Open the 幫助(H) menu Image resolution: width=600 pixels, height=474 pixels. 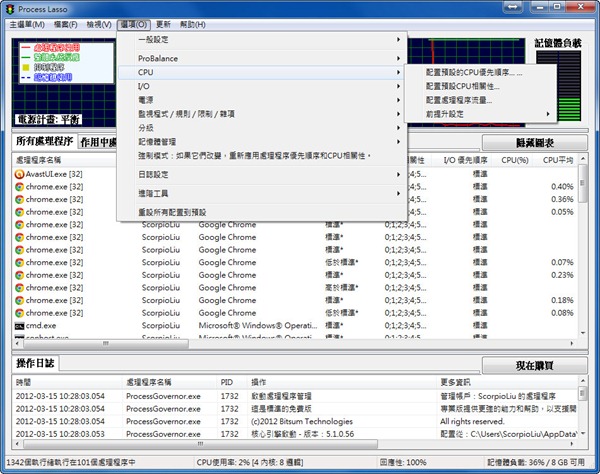click(192, 24)
